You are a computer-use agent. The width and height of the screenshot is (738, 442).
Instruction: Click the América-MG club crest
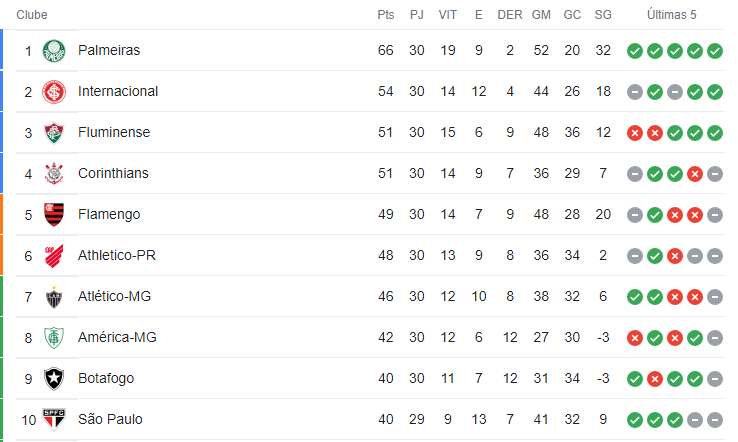54,338
